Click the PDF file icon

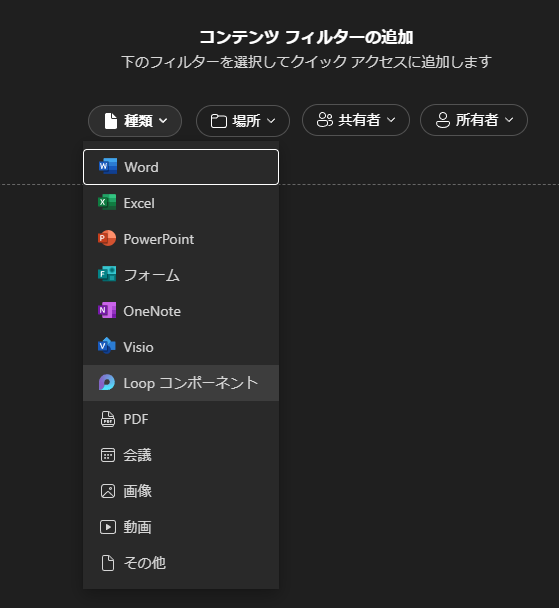click(x=108, y=419)
